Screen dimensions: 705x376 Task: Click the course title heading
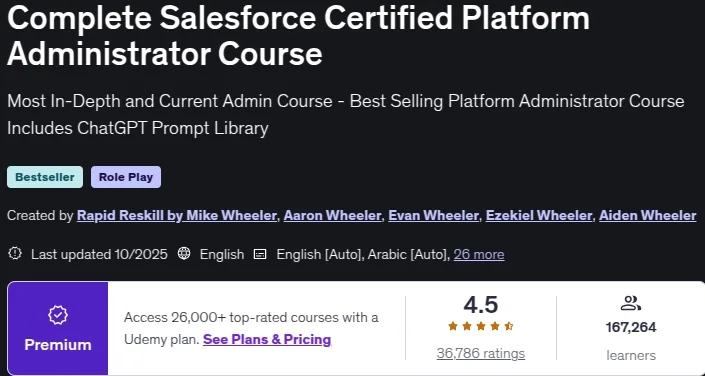click(x=298, y=36)
